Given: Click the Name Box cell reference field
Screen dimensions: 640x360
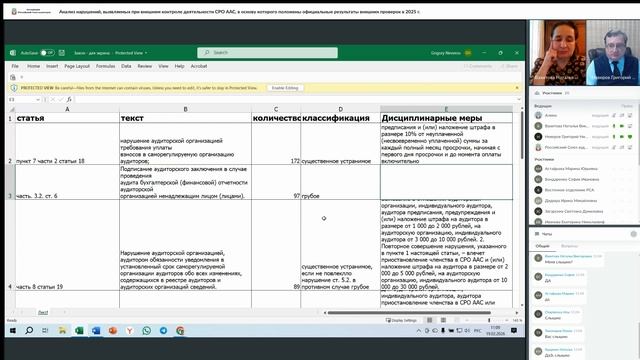Looking at the screenshot, I should click(22, 100).
